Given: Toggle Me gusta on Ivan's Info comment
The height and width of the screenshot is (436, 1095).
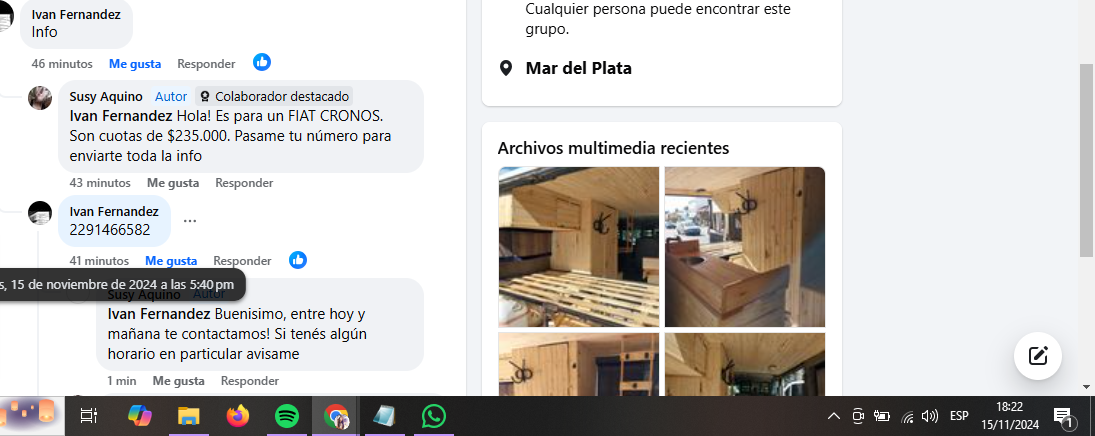Looking at the screenshot, I should point(135,64).
